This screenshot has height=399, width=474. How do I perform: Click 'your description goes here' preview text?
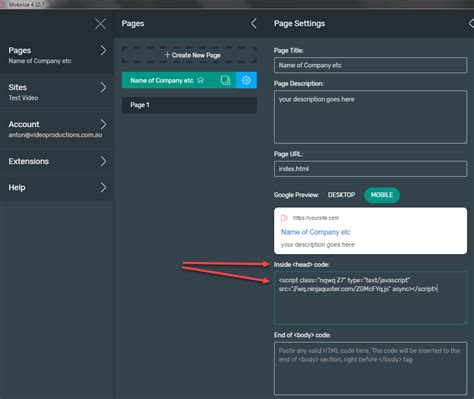[318, 245]
